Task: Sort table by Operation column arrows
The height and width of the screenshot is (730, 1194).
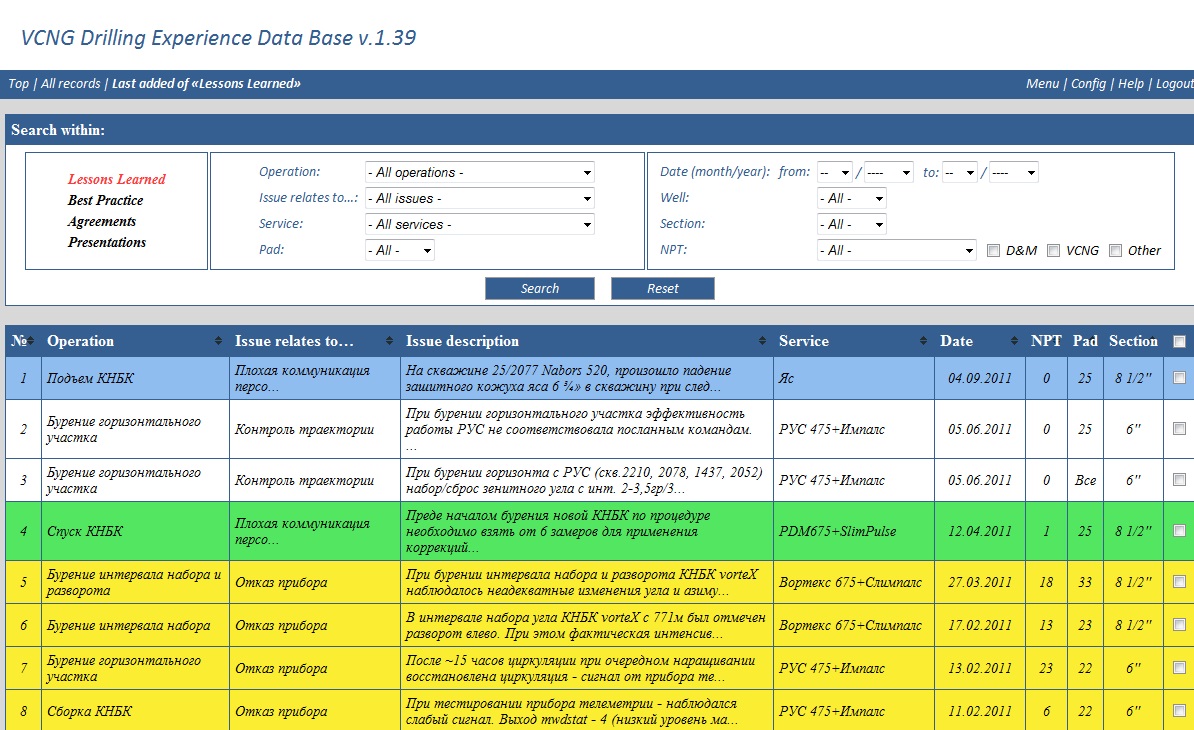Action: 218,342
